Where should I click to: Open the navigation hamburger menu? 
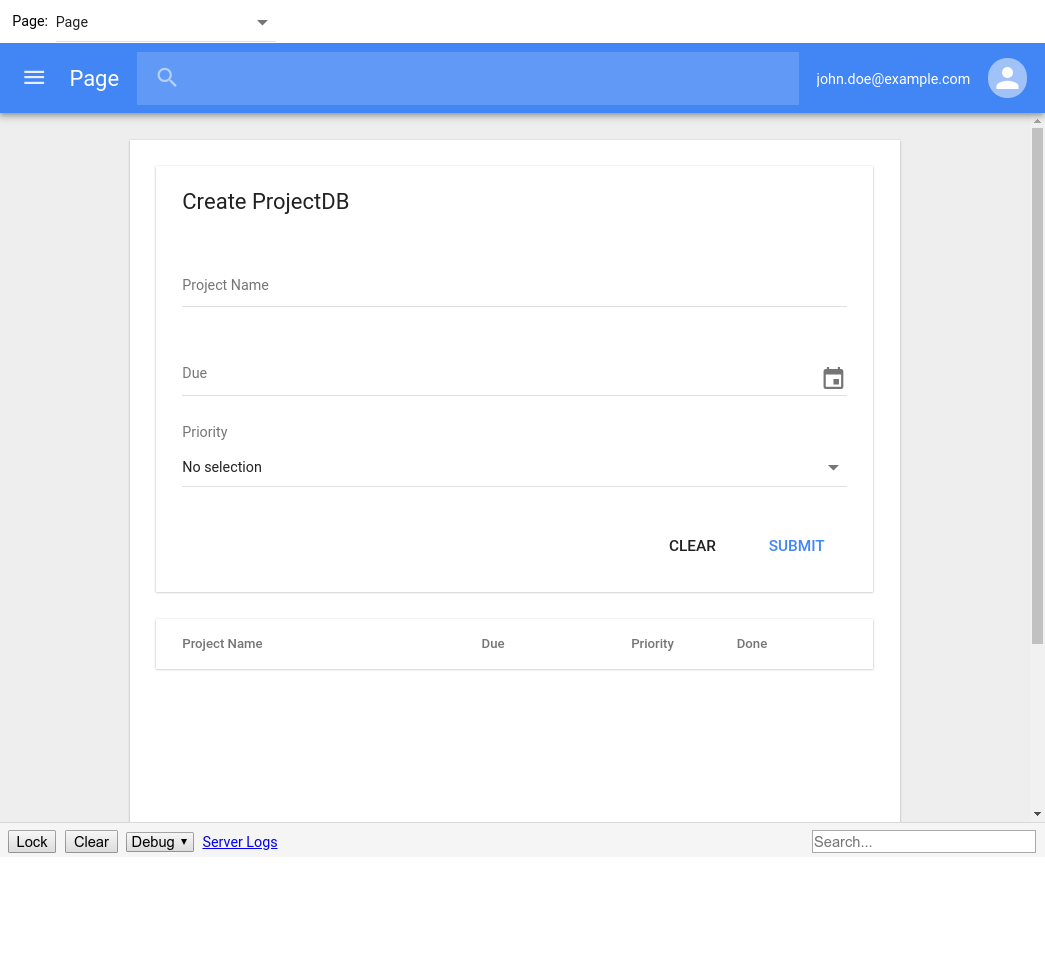pos(33,78)
